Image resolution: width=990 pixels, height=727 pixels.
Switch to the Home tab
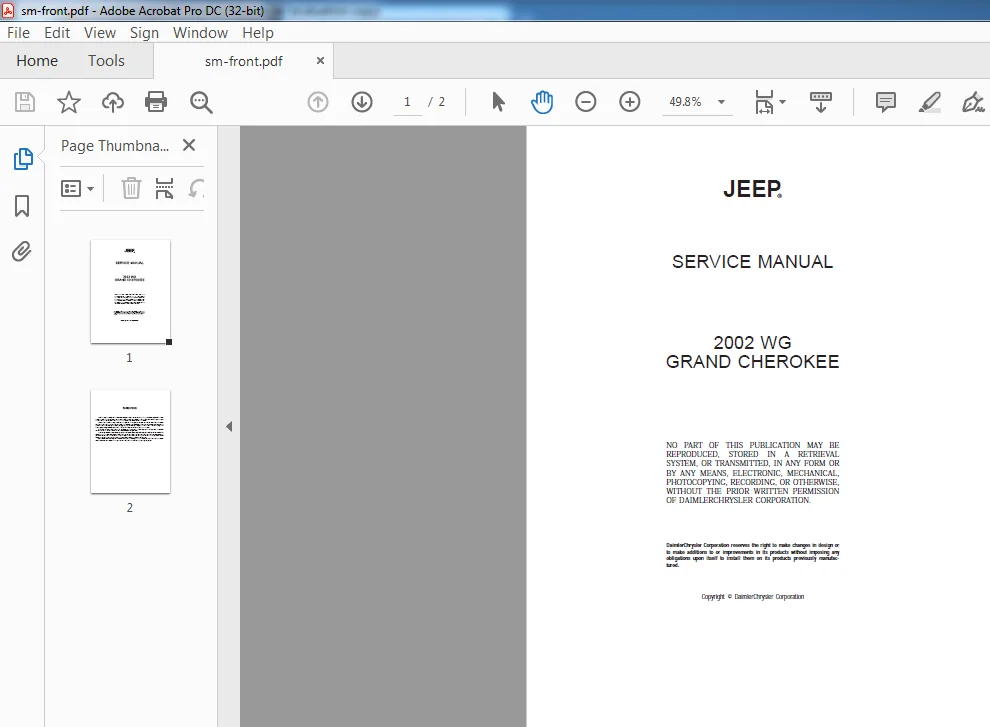click(x=37, y=61)
